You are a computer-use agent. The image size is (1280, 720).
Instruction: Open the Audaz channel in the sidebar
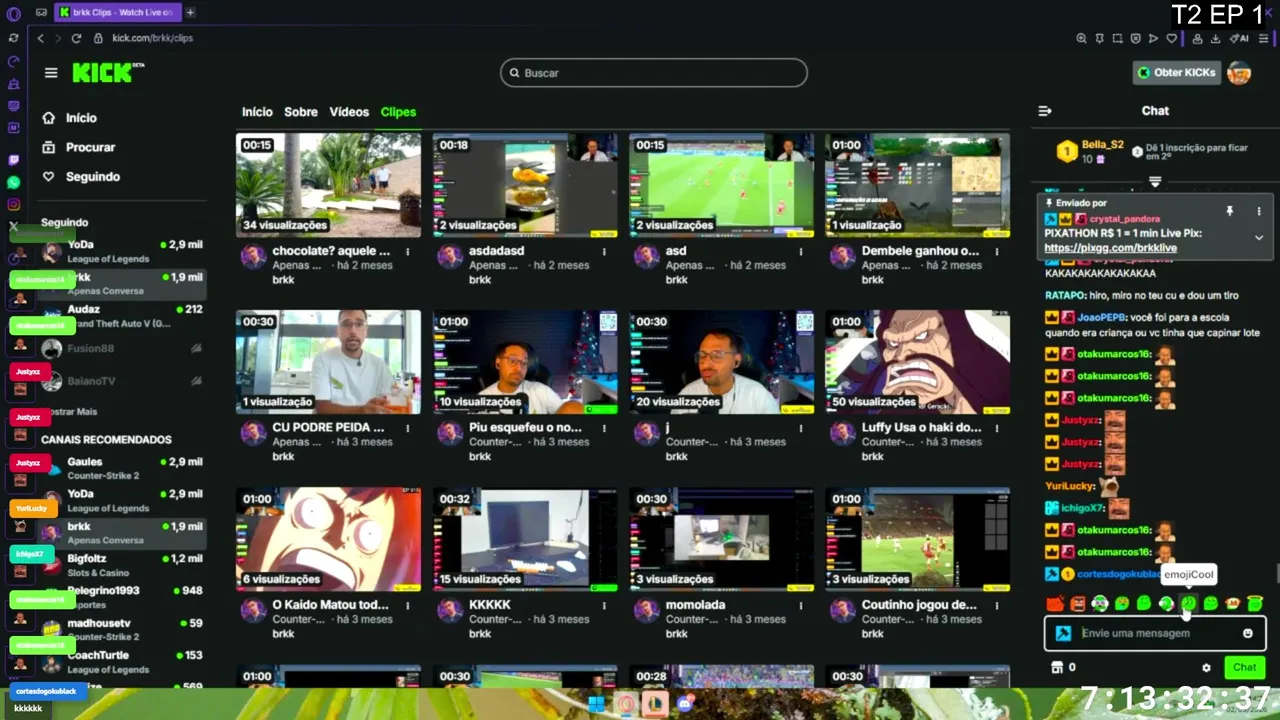(122, 316)
